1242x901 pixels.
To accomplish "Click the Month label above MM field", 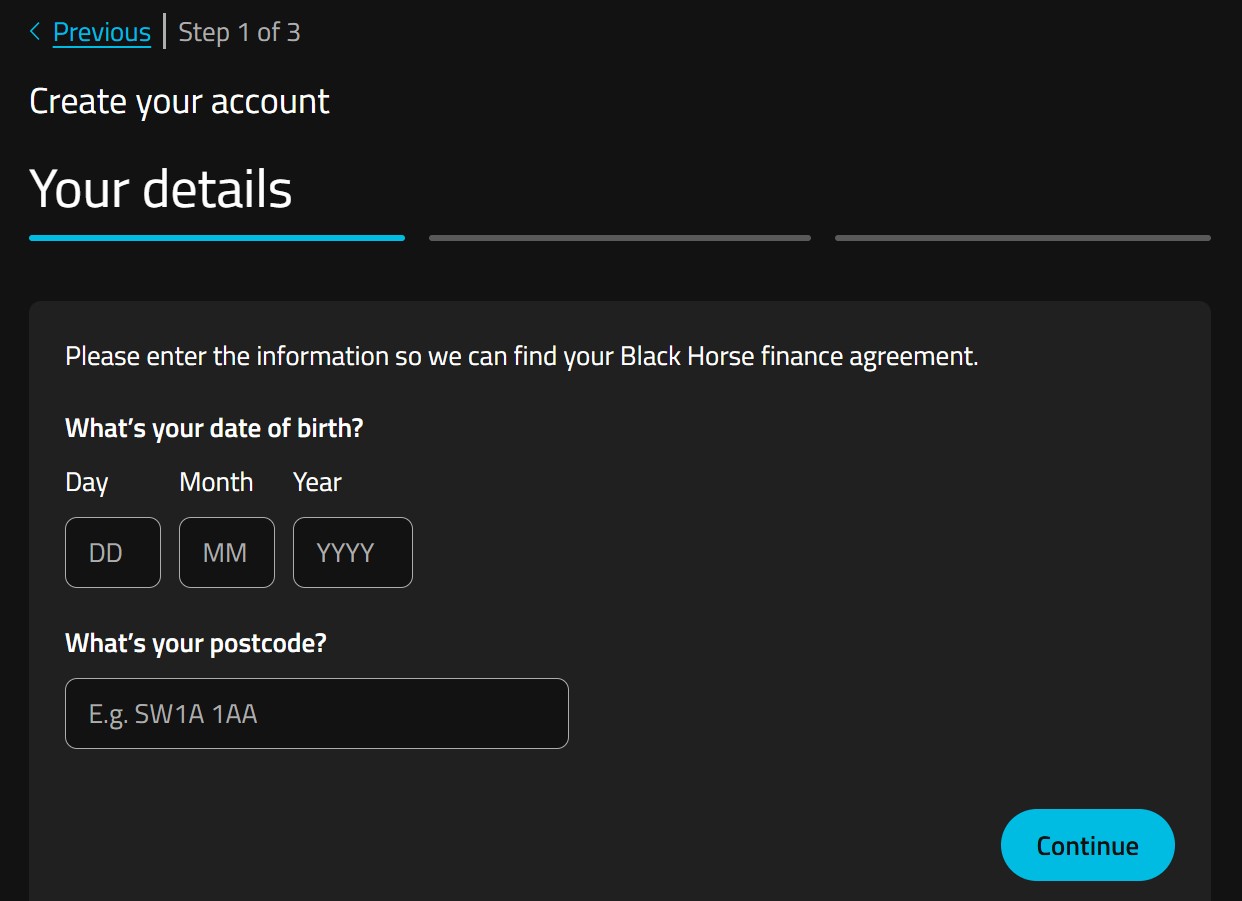I will click(x=216, y=482).
